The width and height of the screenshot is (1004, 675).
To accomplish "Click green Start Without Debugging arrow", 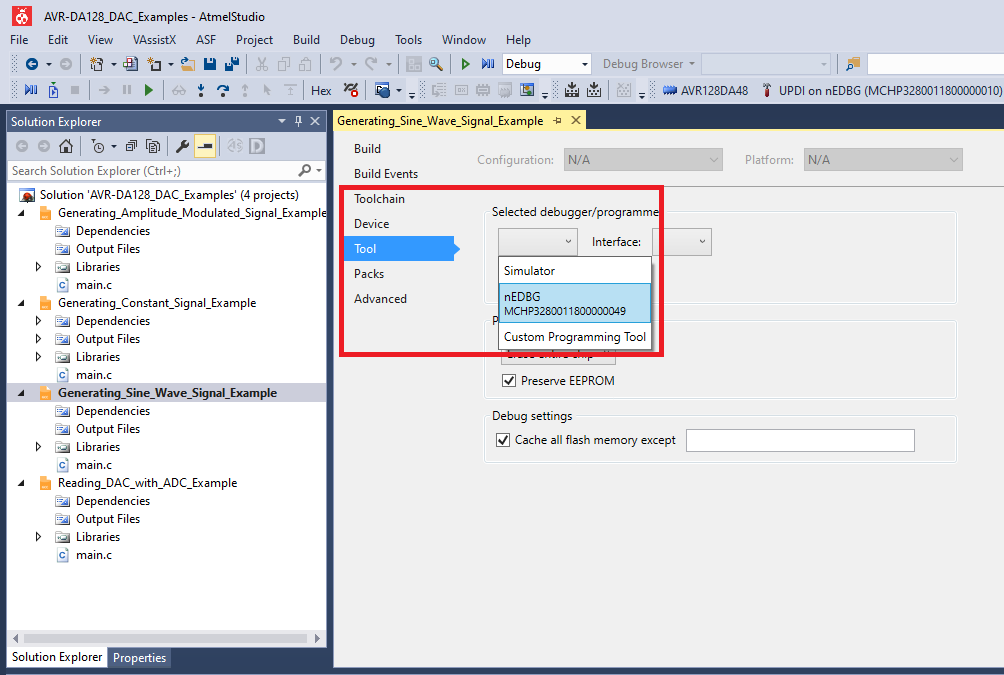I will (466, 64).
